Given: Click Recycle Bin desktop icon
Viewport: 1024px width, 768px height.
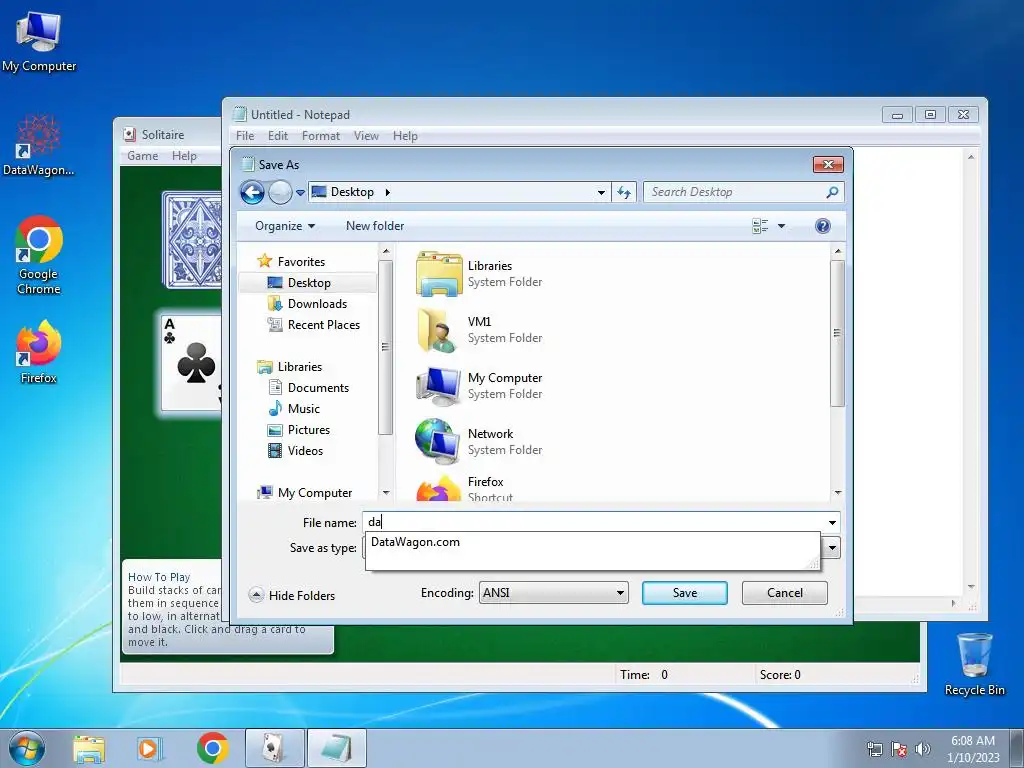Looking at the screenshot, I should pos(974,664).
